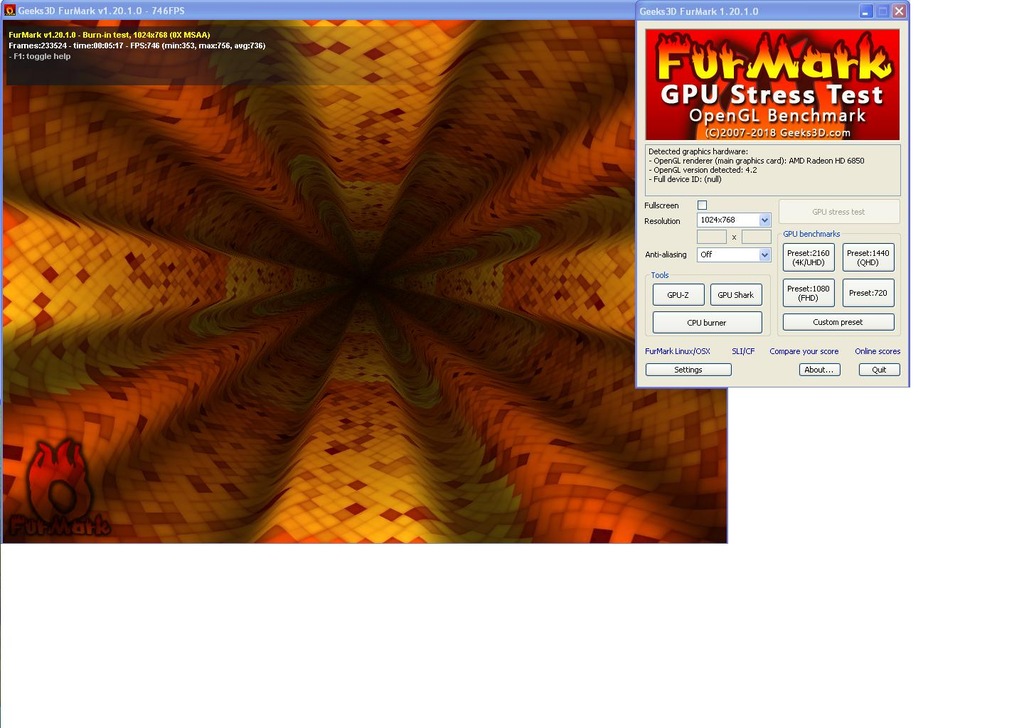Click the 'Detected graphics hardware:' heading
Screen dimensions: 1024x728
[x=698, y=151]
